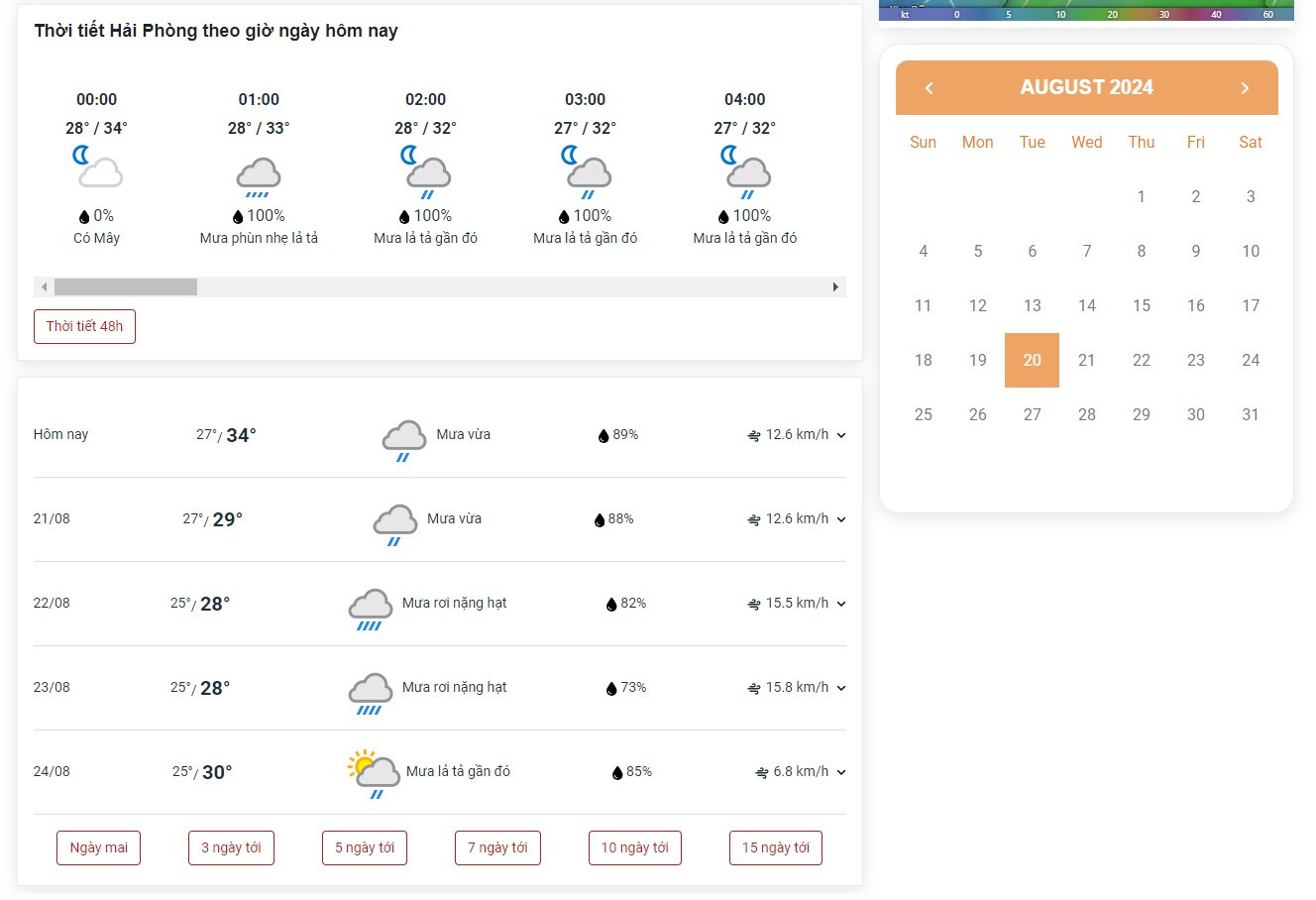Click the wind icon beside 15.5 km/h
The height and width of the screenshot is (900, 1316).
754,604
